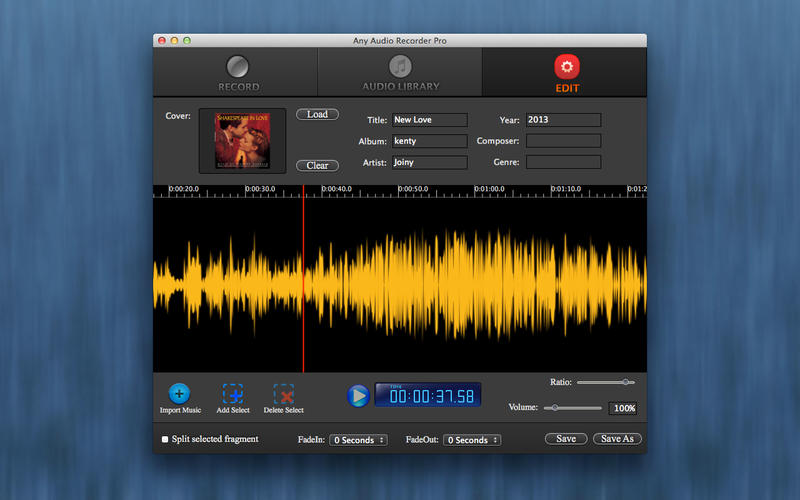Clear the cover artwork
Viewport: 800px width, 500px height.
[x=317, y=165]
